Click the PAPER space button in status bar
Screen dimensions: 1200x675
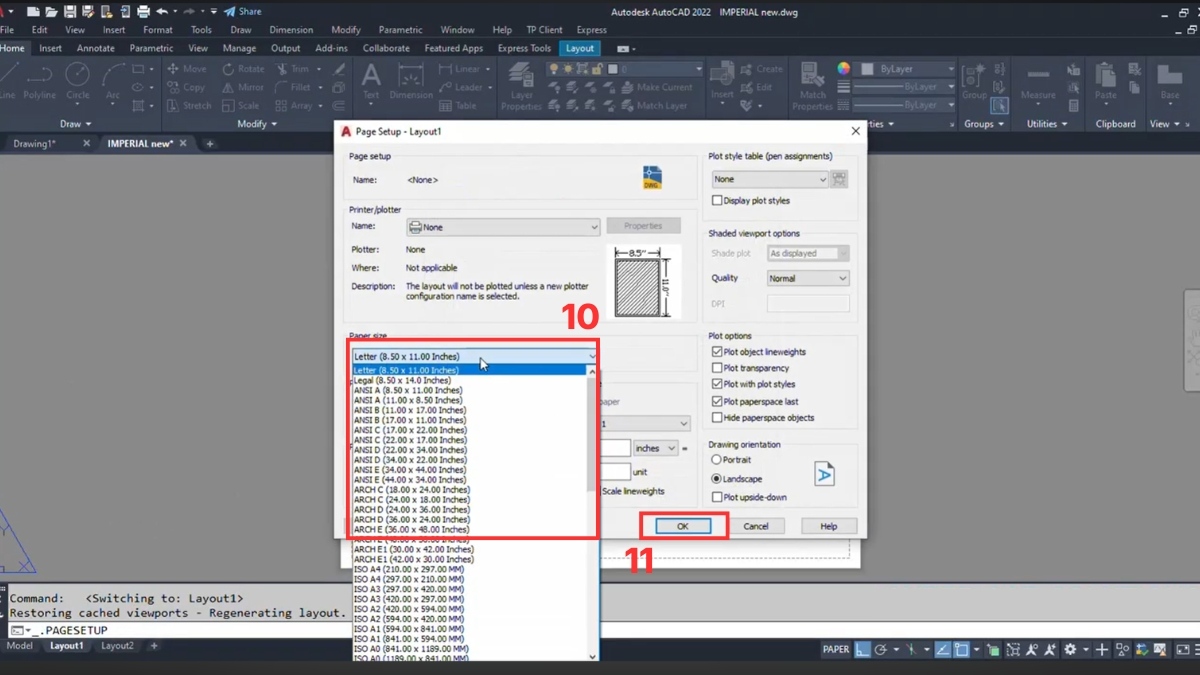click(836, 649)
